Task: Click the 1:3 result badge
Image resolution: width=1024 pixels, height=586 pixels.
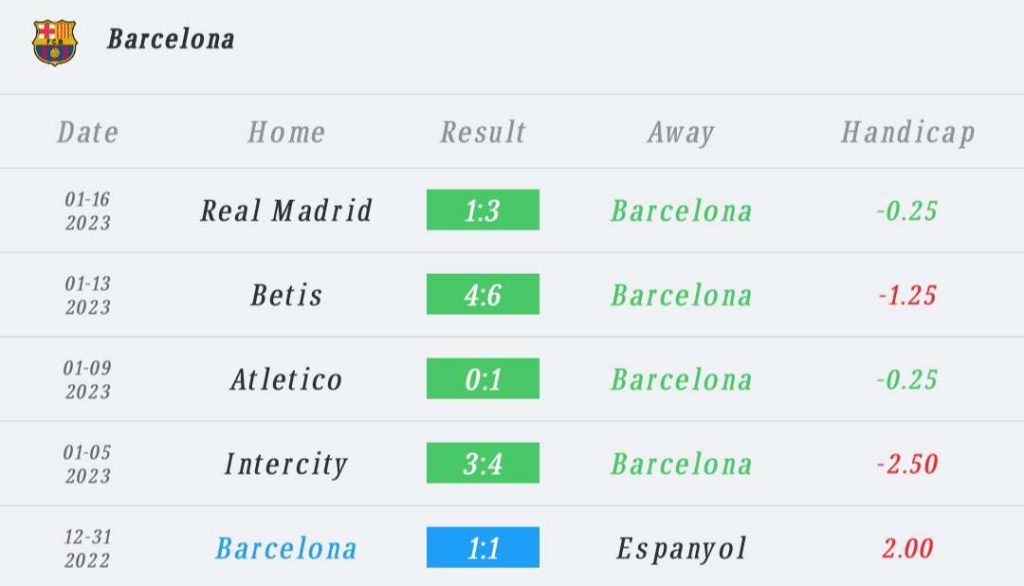Action: 483,211
